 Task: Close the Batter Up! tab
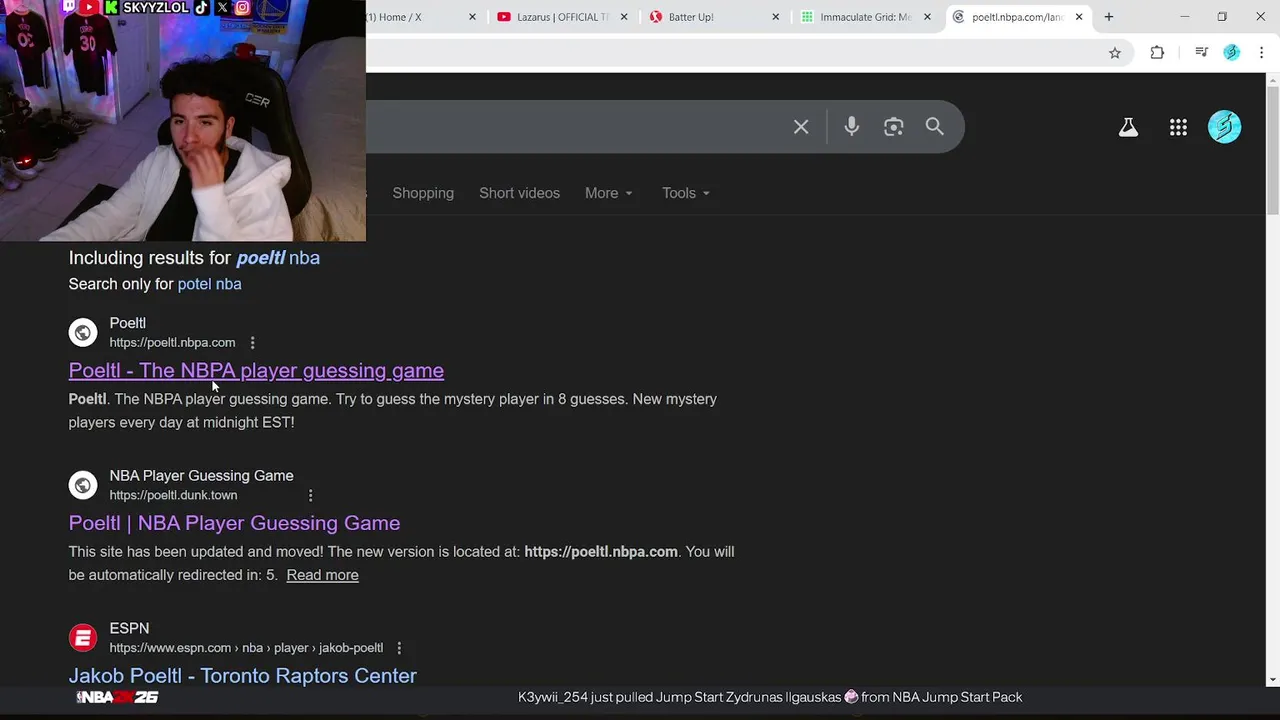(775, 17)
